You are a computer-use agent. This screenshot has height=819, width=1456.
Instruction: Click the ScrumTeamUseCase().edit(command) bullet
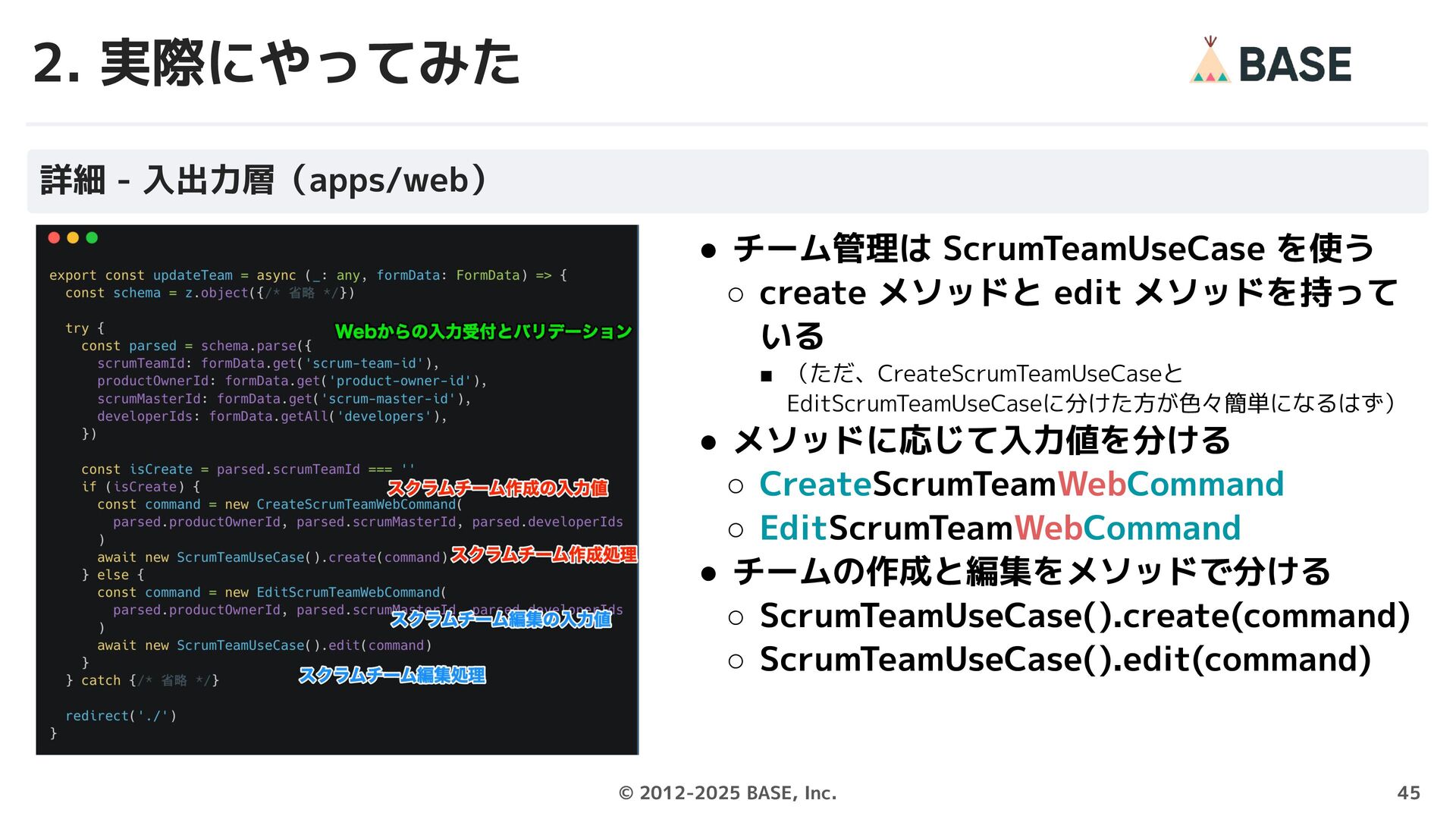coord(1065,660)
